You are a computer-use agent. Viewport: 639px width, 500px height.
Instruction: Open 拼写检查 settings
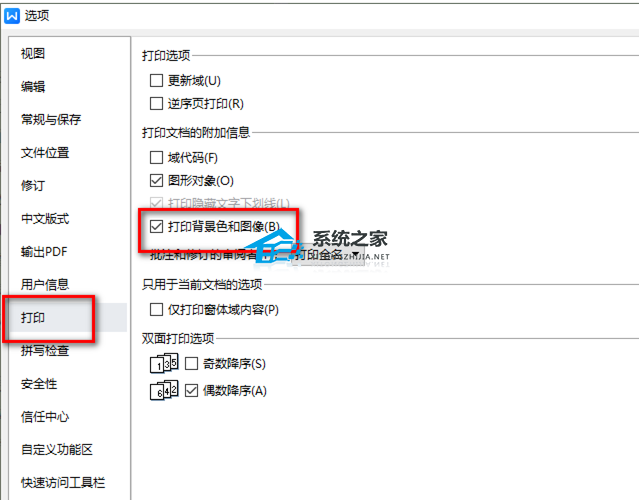45,350
